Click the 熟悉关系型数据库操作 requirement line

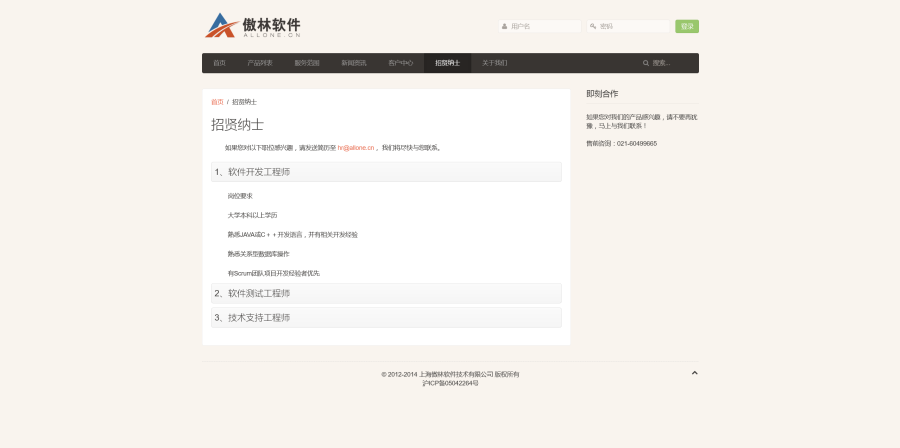click(258, 254)
